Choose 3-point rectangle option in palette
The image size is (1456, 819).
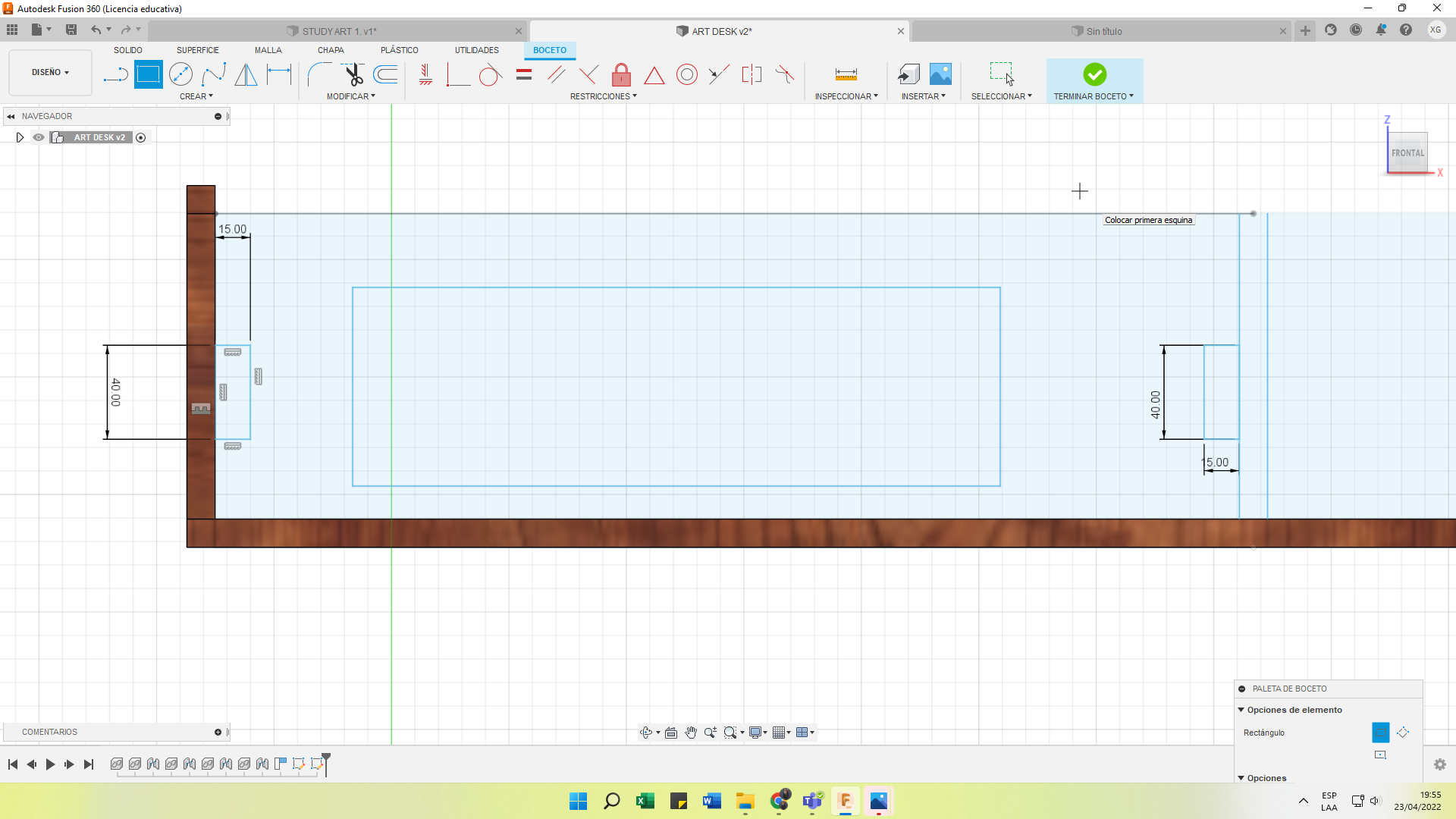1403,732
